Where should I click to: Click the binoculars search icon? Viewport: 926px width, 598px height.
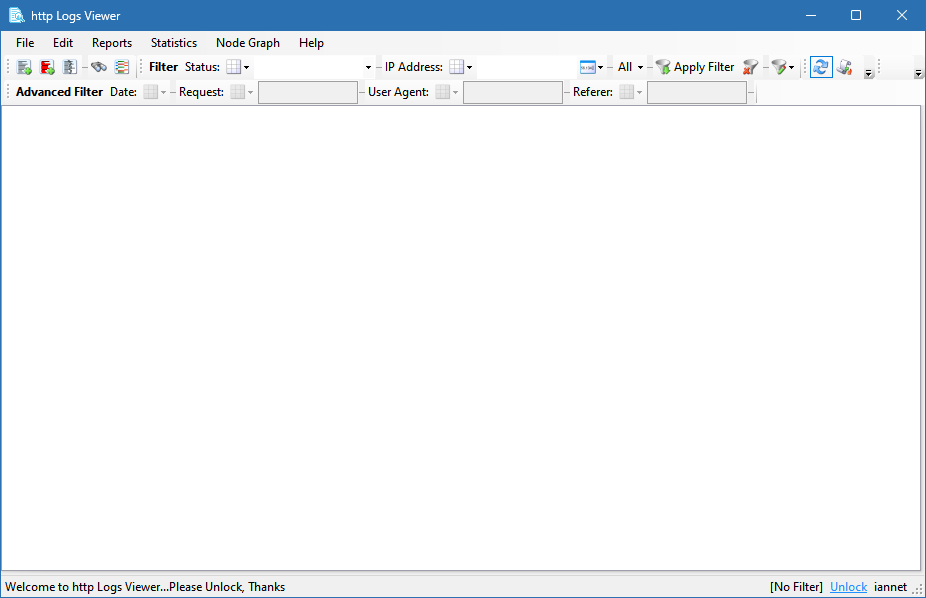[99, 67]
